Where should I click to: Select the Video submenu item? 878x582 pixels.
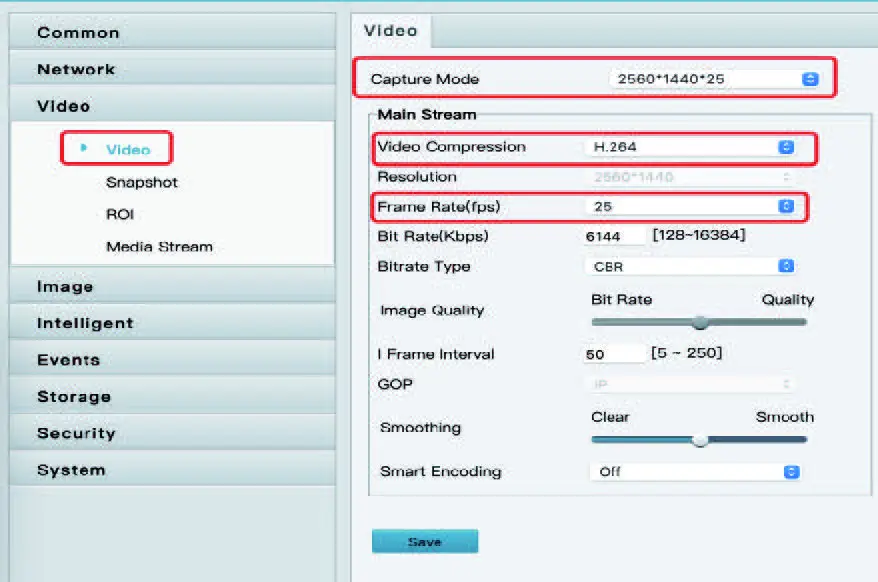pyautogui.click(x=128, y=149)
